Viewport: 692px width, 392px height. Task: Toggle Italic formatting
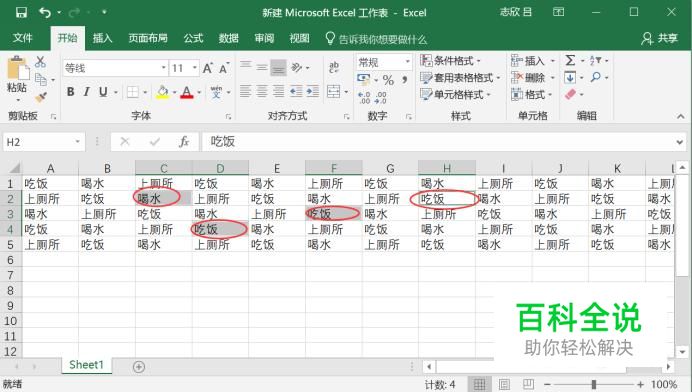pyautogui.click(x=86, y=92)
